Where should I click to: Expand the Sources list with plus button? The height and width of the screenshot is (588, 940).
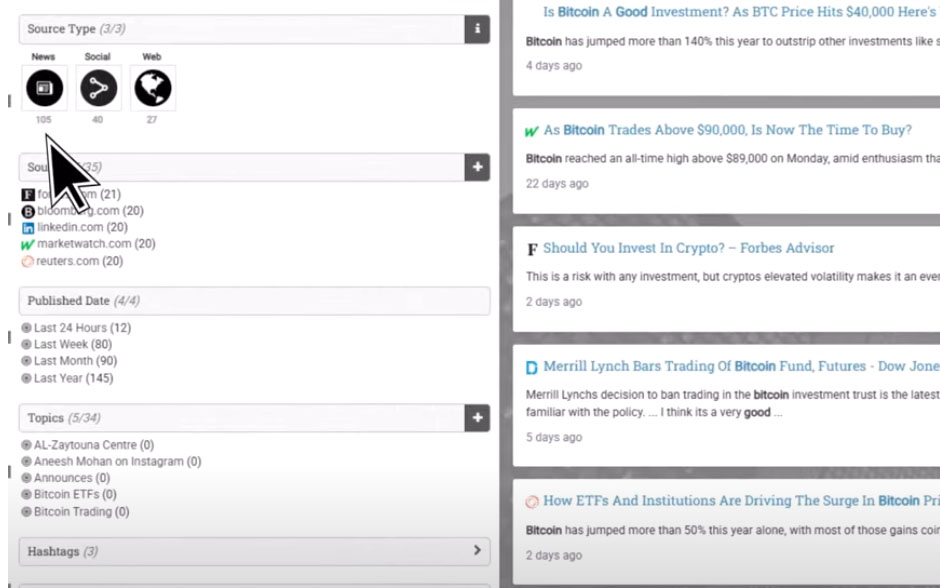pos(477,167)
